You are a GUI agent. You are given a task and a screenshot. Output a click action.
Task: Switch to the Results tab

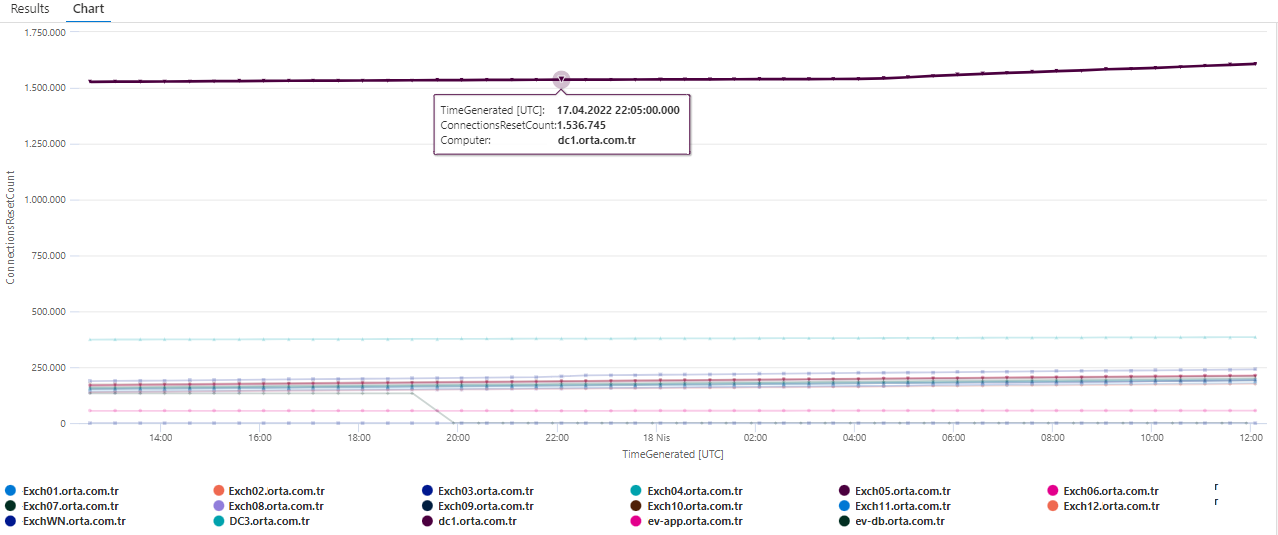tap(30, 9)
